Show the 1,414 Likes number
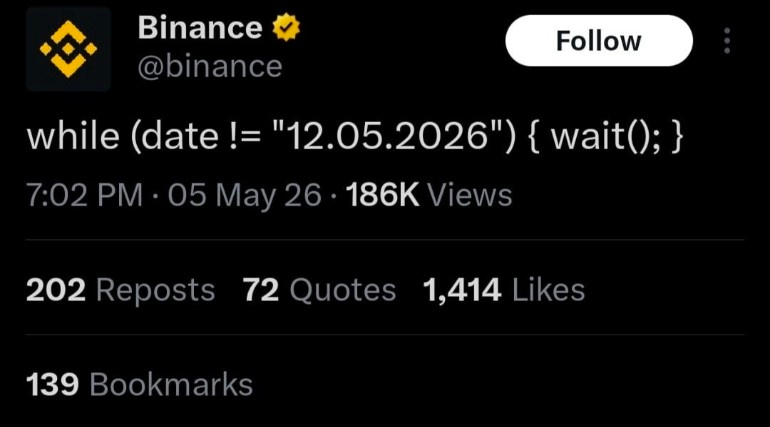Viewport: 770px width, 427px height. pos(462,290)
